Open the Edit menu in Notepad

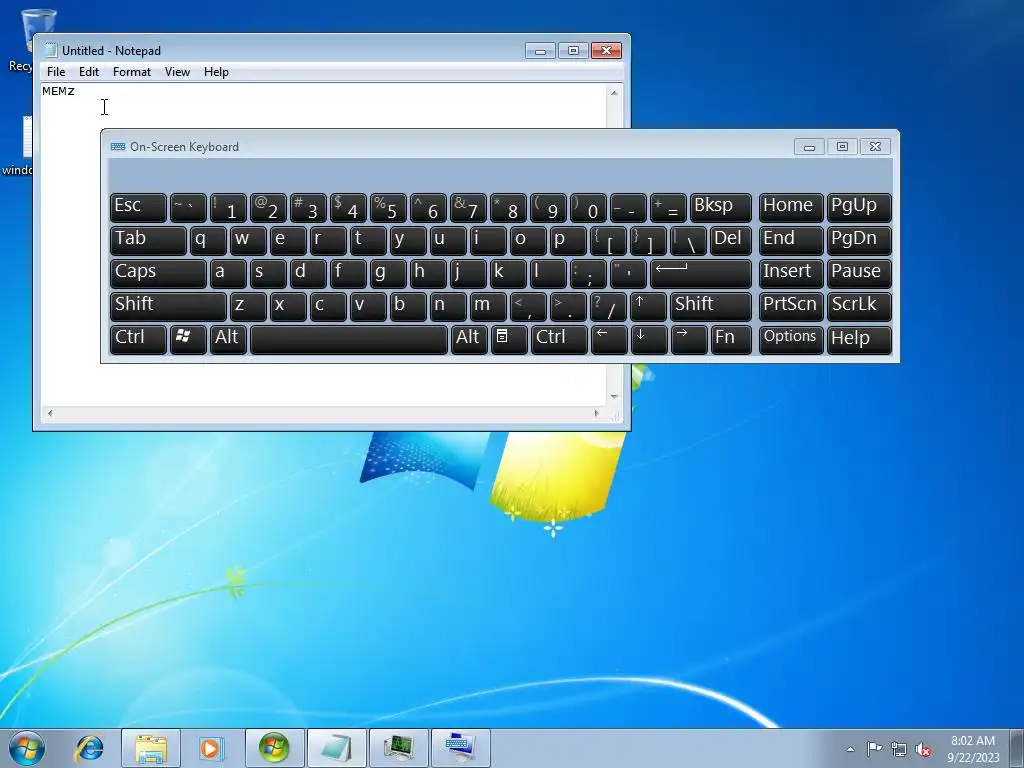89,72
